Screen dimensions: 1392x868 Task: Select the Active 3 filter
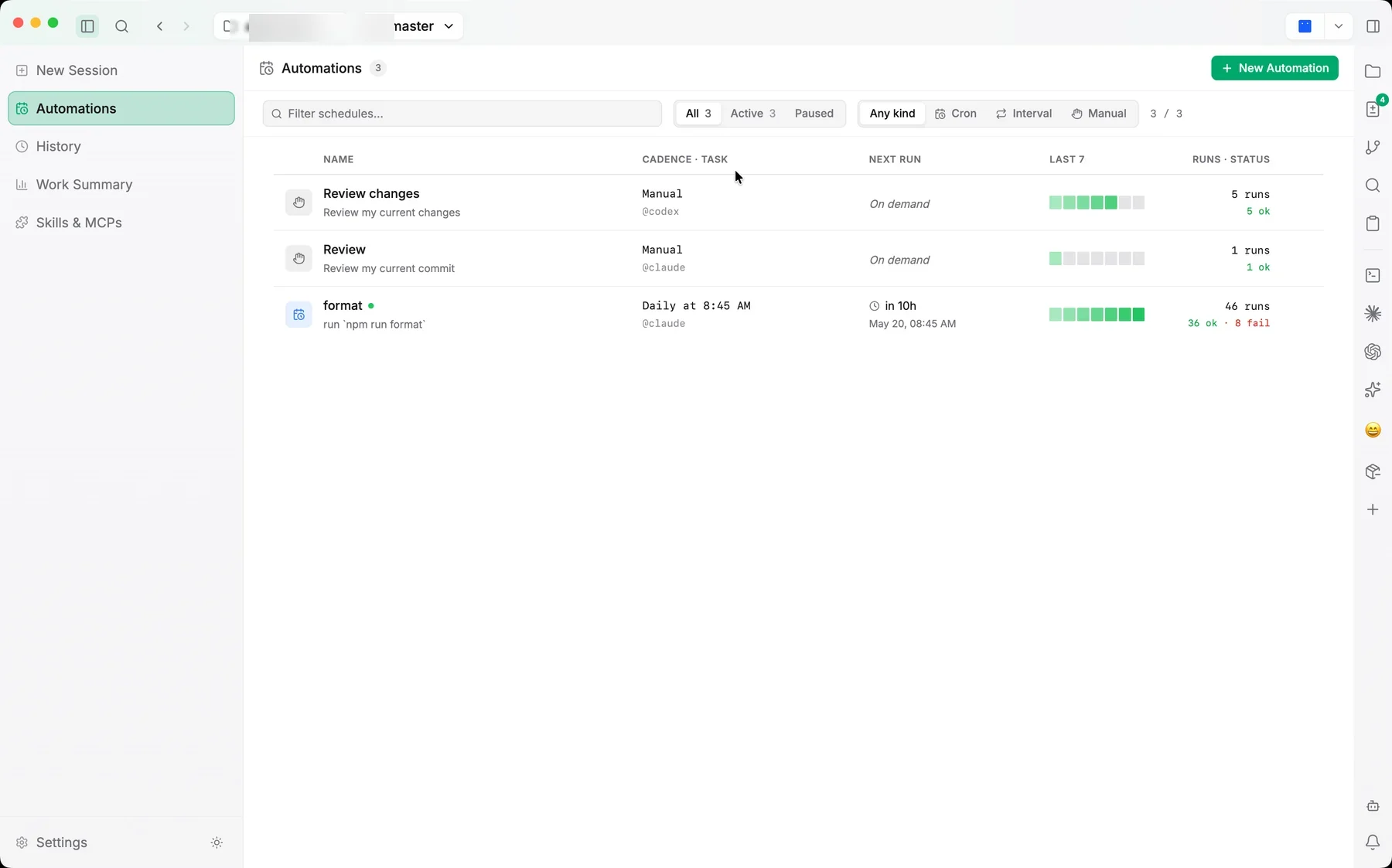(x=752, y=114)
